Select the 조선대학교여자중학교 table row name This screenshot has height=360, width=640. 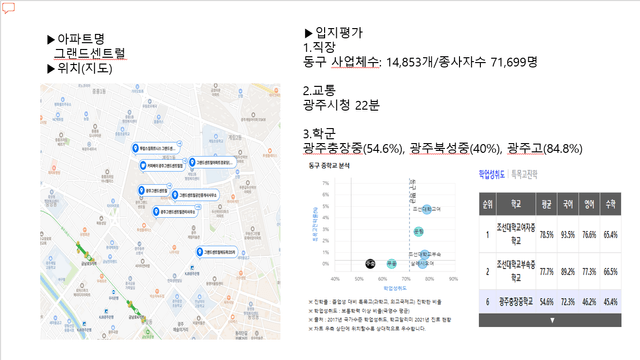[516, 234]
